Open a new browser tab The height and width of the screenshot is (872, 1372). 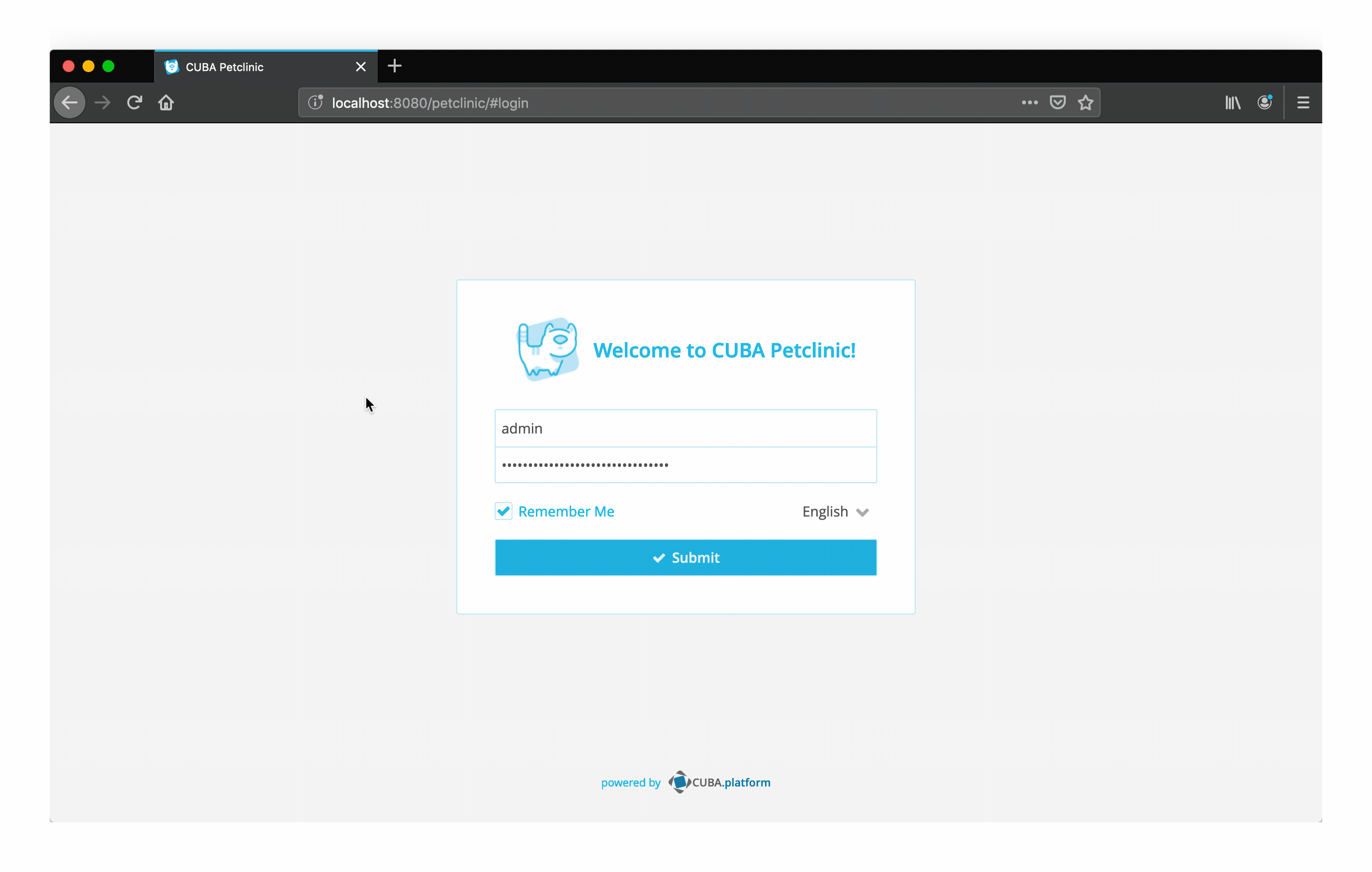tap(394, 66)
